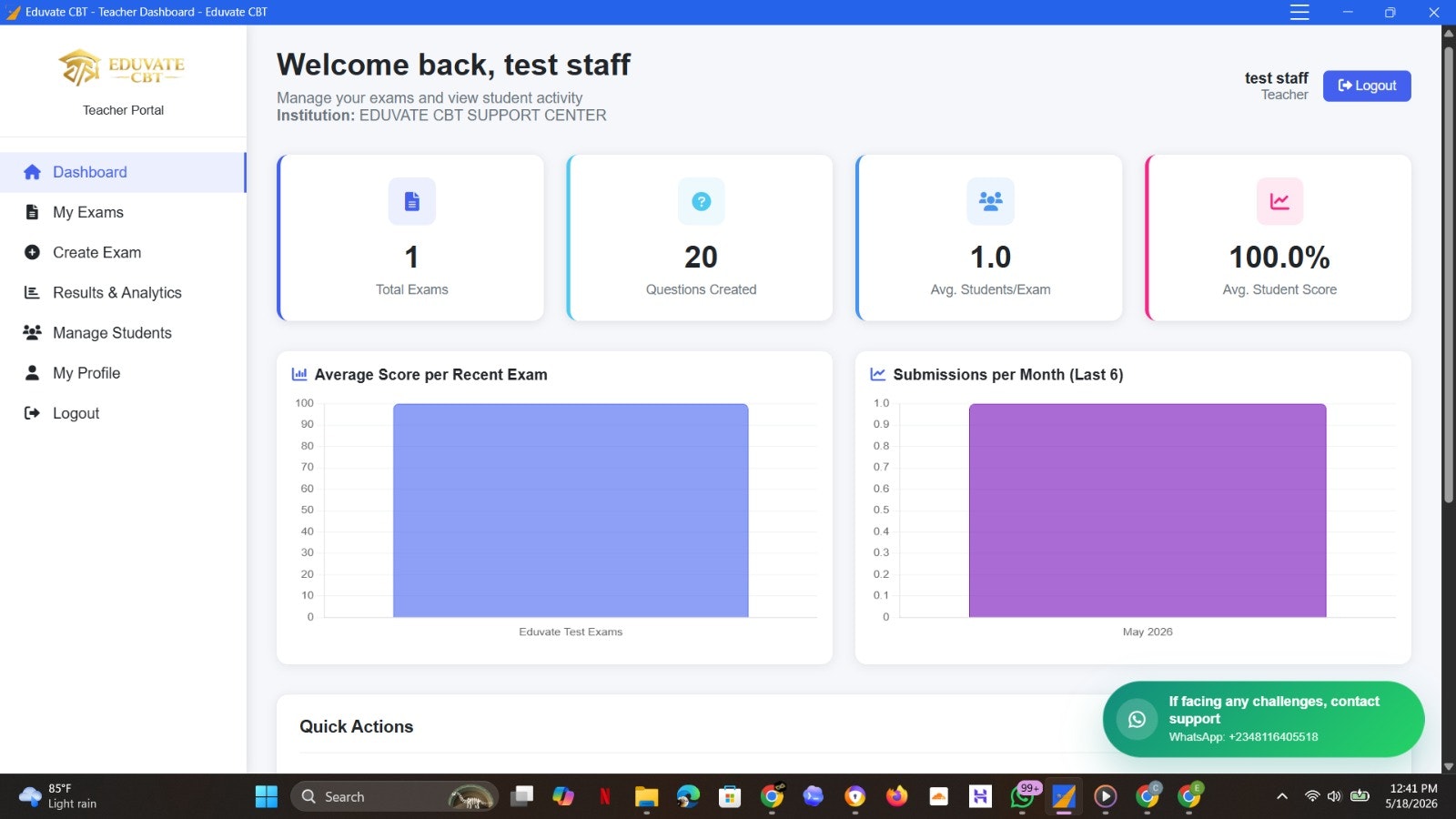Click the Dashboard home icon in sidebar
1456x819 pixels.
(x=32, y=172)
